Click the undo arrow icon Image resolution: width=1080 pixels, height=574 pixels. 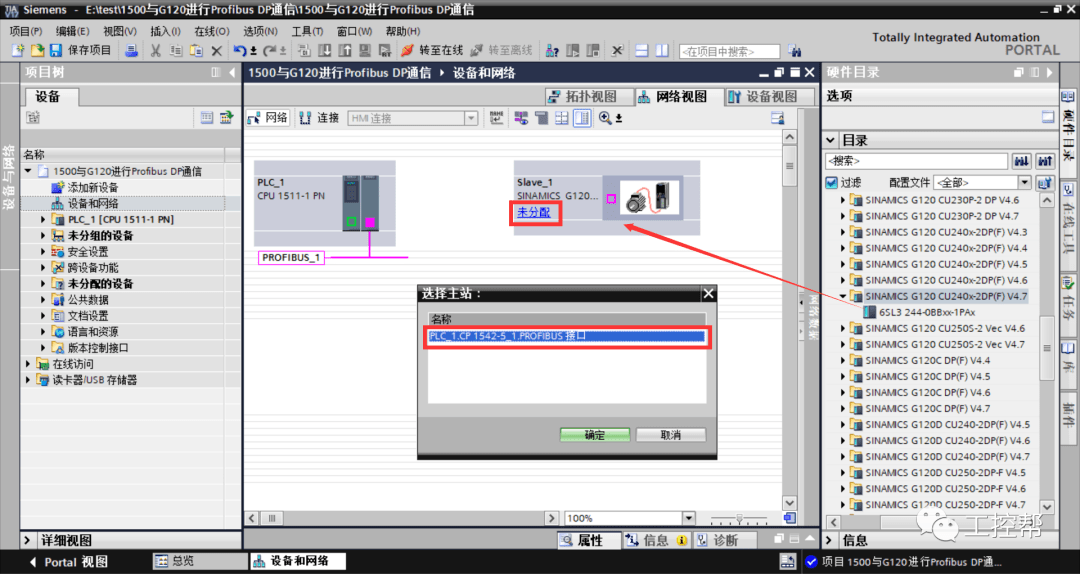tap(240, 50)
